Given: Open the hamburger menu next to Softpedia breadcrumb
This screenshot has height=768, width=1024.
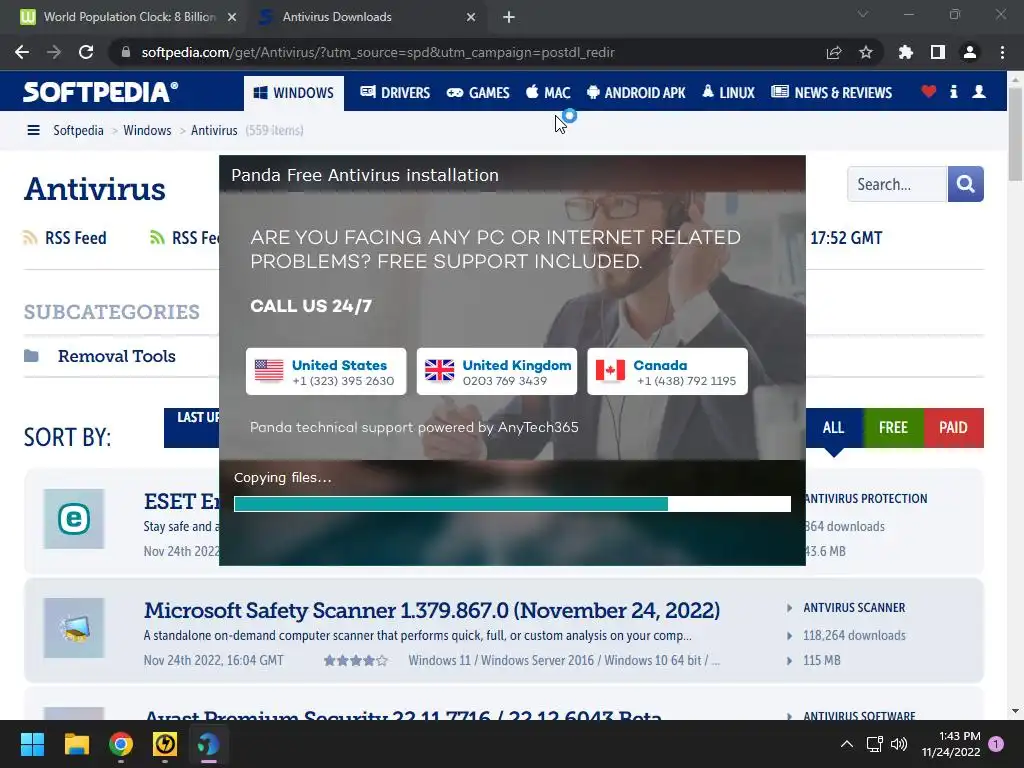Looking at the screenshot, I should [33, 131].
